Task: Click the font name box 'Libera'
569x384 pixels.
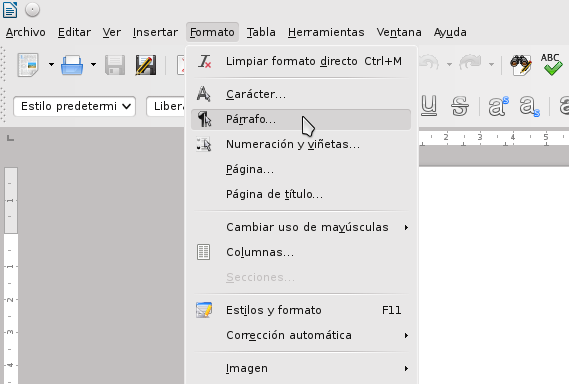Action: tap(166, 106)
